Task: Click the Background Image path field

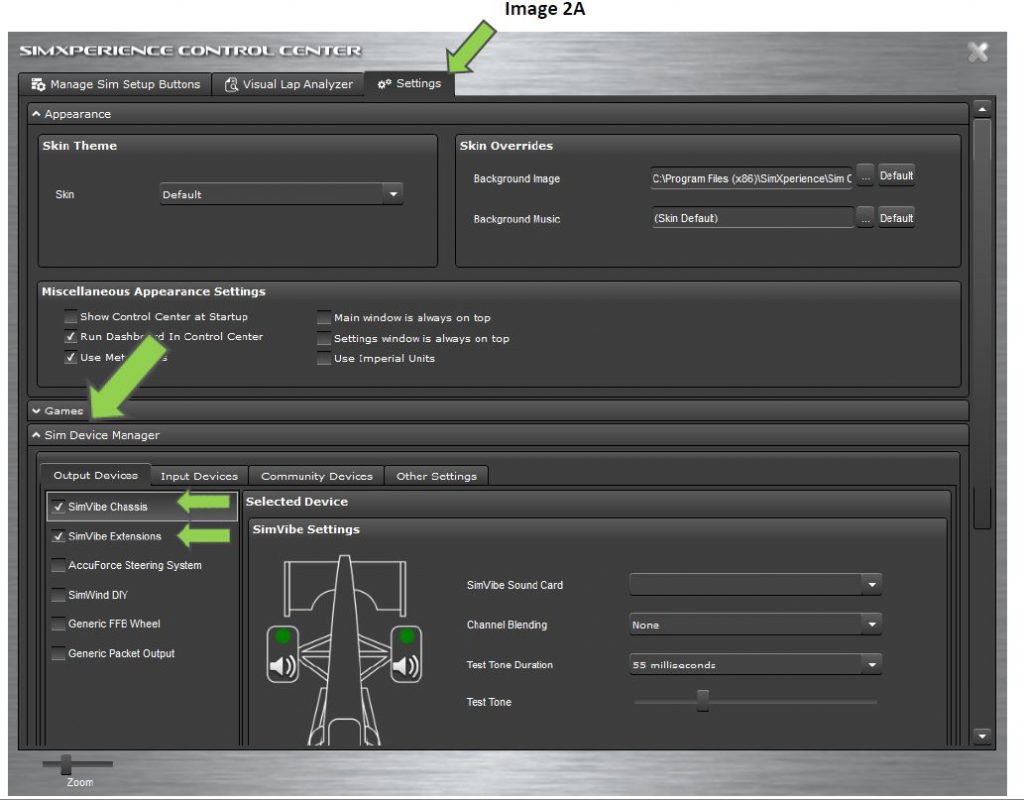Action: point(752,178)
